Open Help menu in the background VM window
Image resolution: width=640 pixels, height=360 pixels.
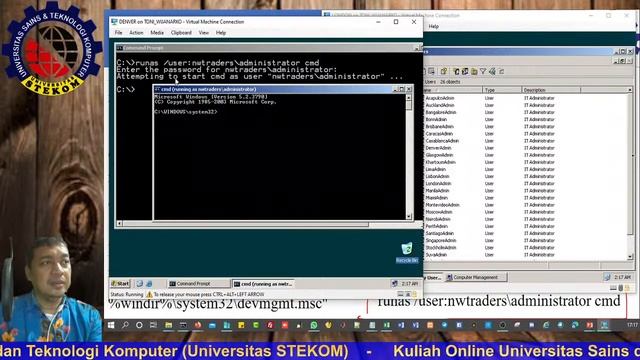[x=433, y=26]
